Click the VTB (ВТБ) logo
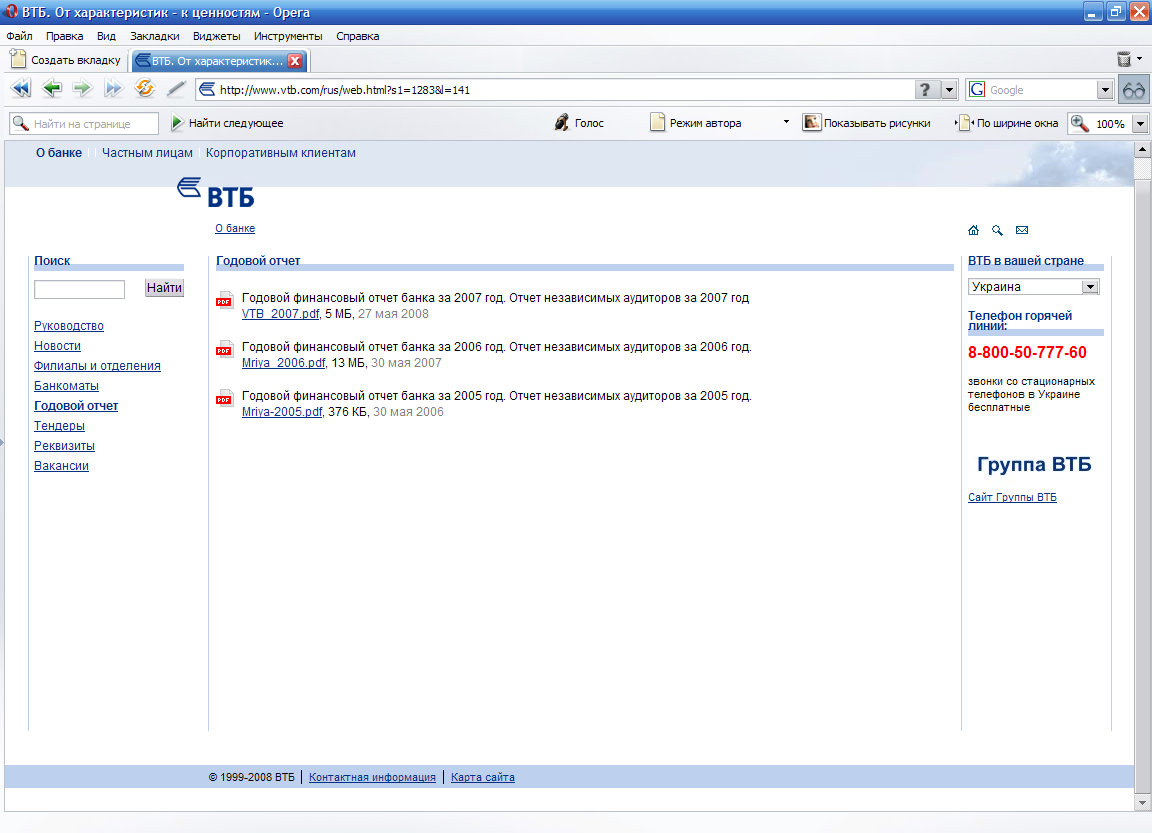Viewport: 1152px width, 833px height. click(216, 193)
